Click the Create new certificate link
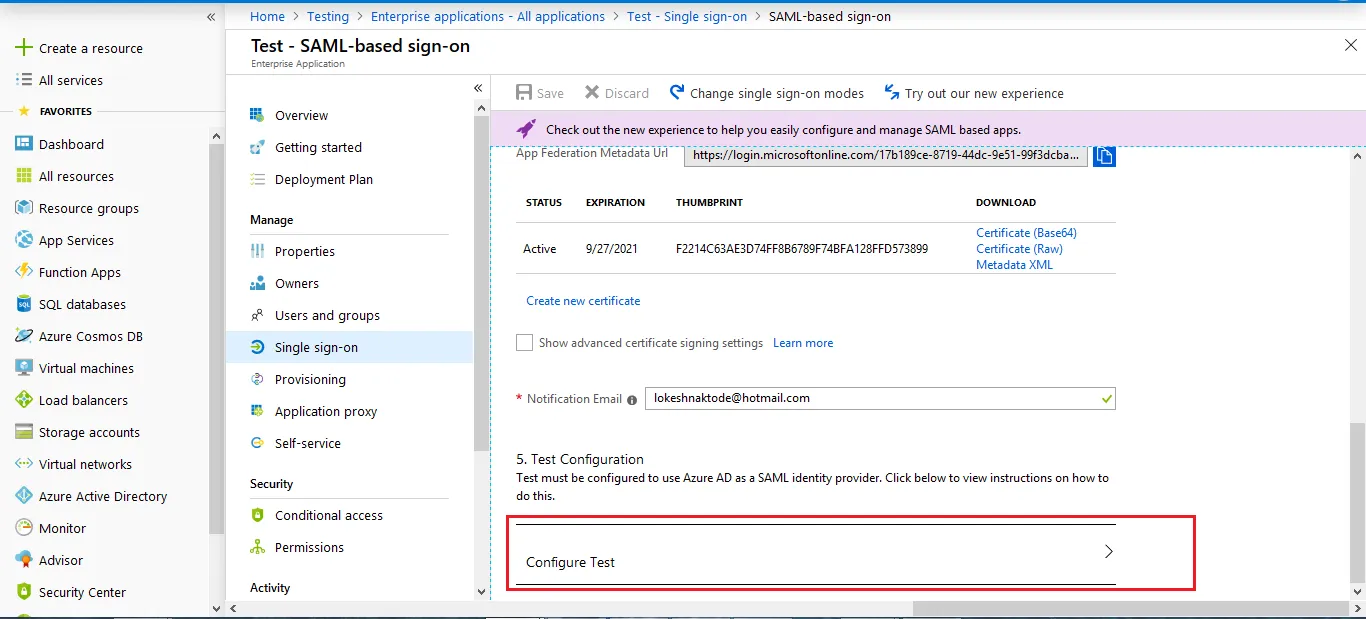This screenshot has width=1366, height=619. (x=583, y=301)
